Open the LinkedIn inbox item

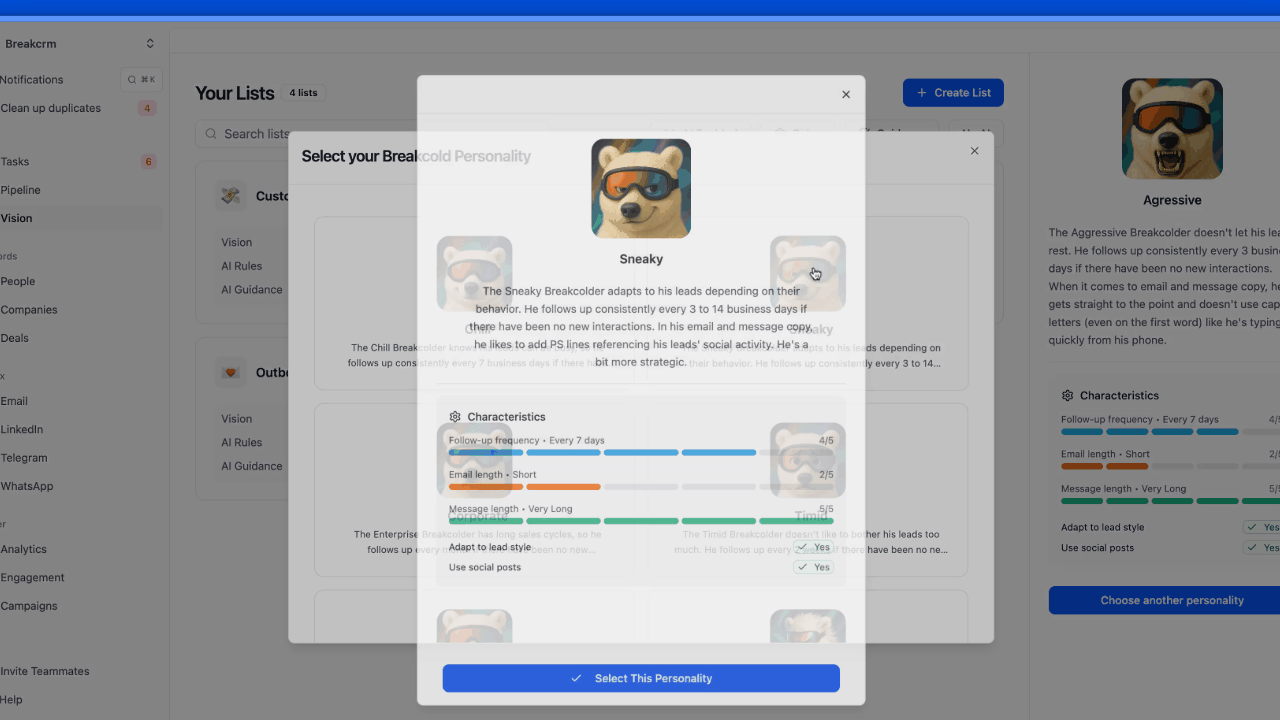pyautogui.click(x=22, y=429)
